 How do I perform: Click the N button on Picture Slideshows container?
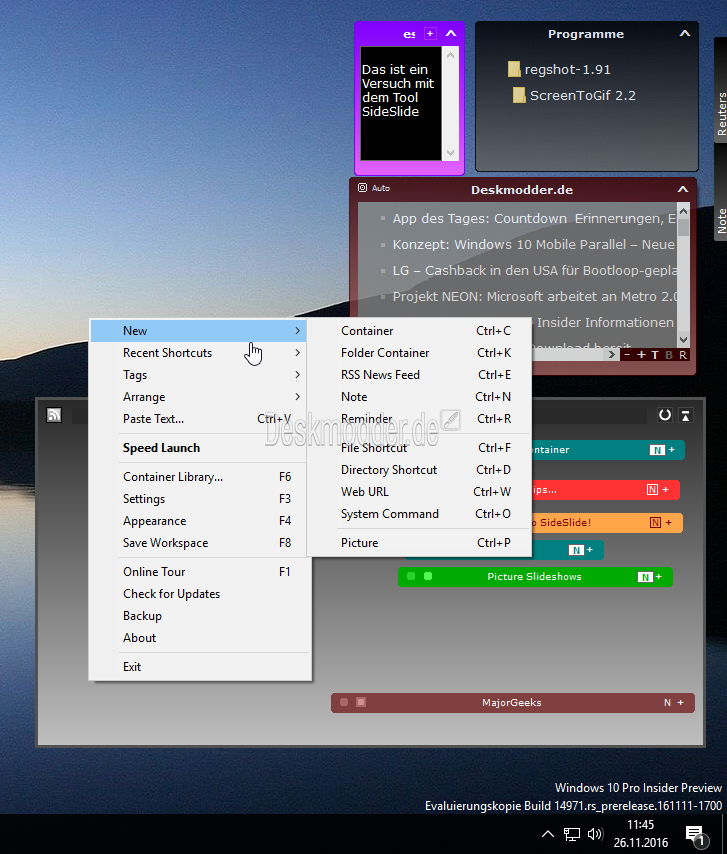645,577
